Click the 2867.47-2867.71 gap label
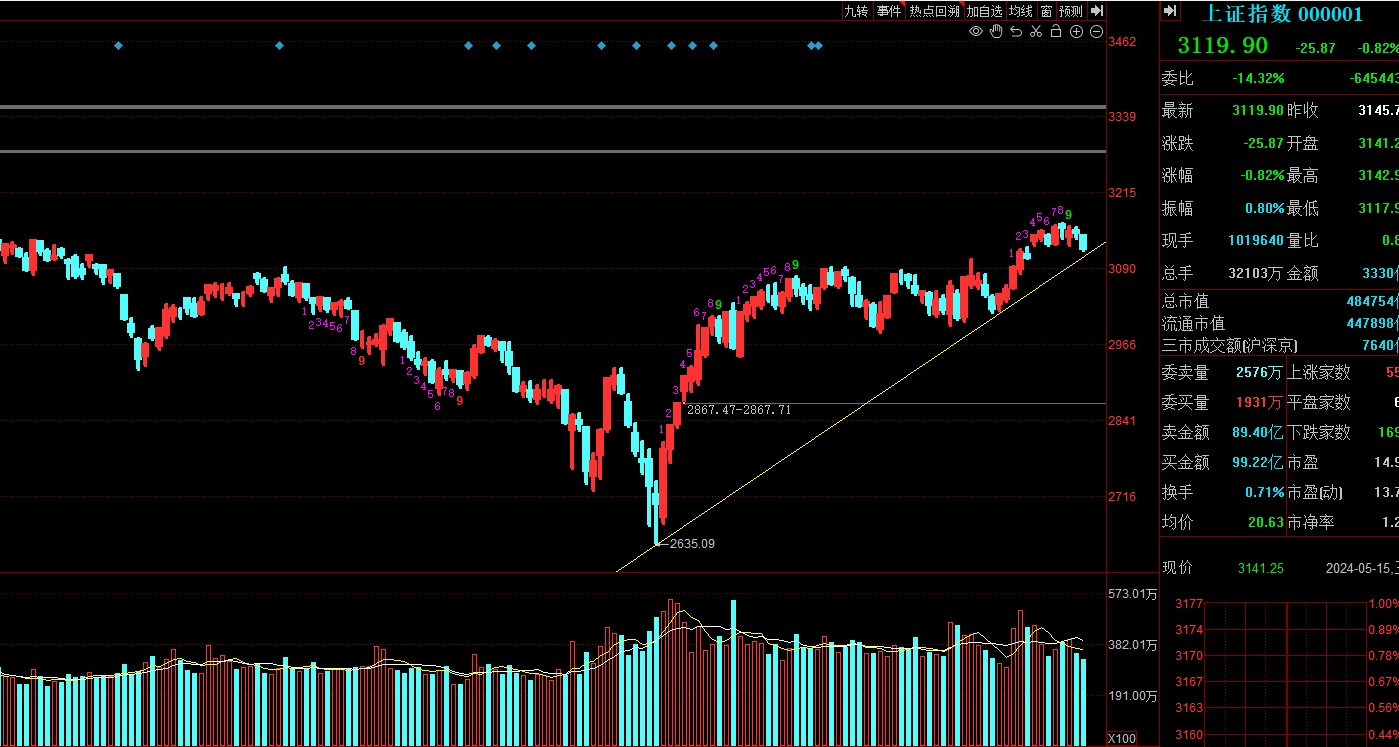The height and width of the screenshot is (747, 1399). pos(739,410)
